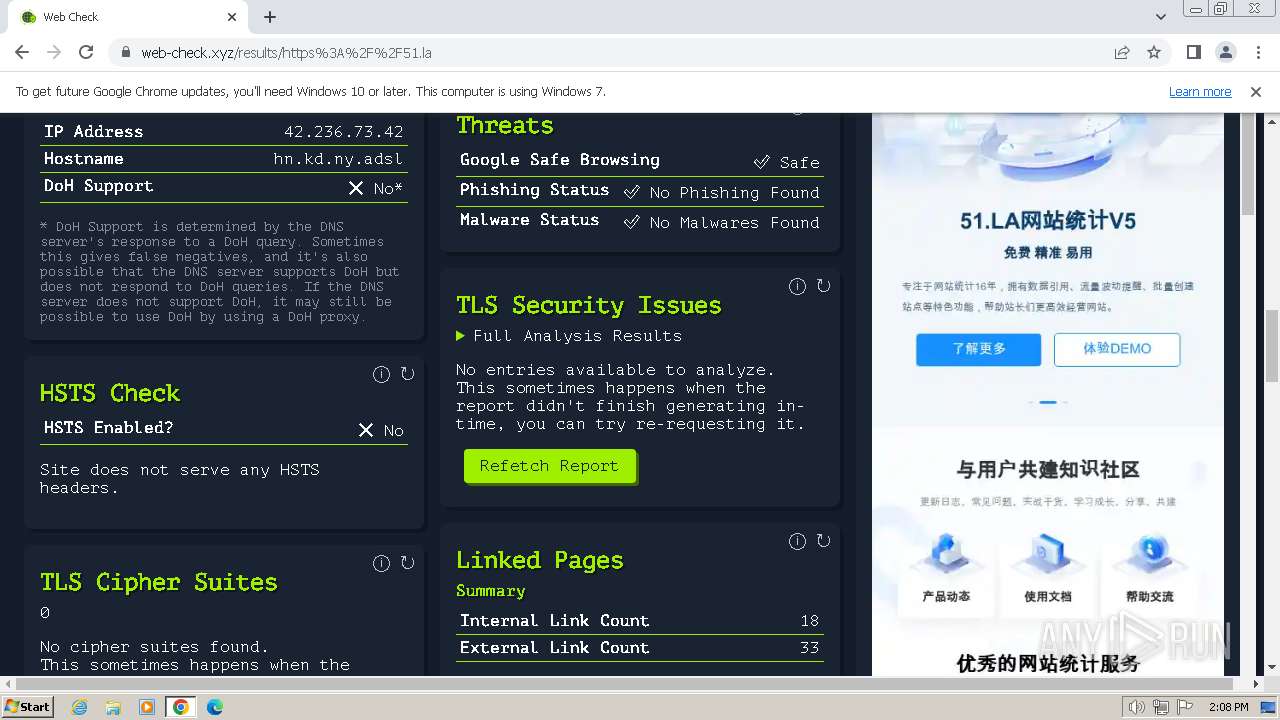Click the External Link Count row
Viewport: 1280px width, 720px height.
click(640, 648)
